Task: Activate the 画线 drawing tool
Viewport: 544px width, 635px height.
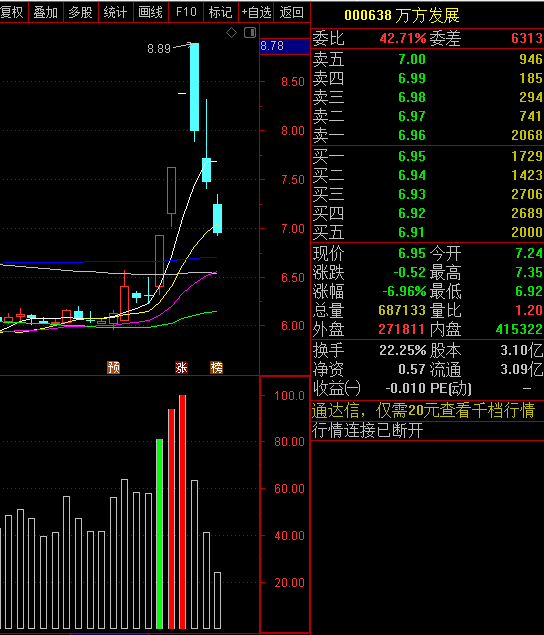Action: click(150, 12)
